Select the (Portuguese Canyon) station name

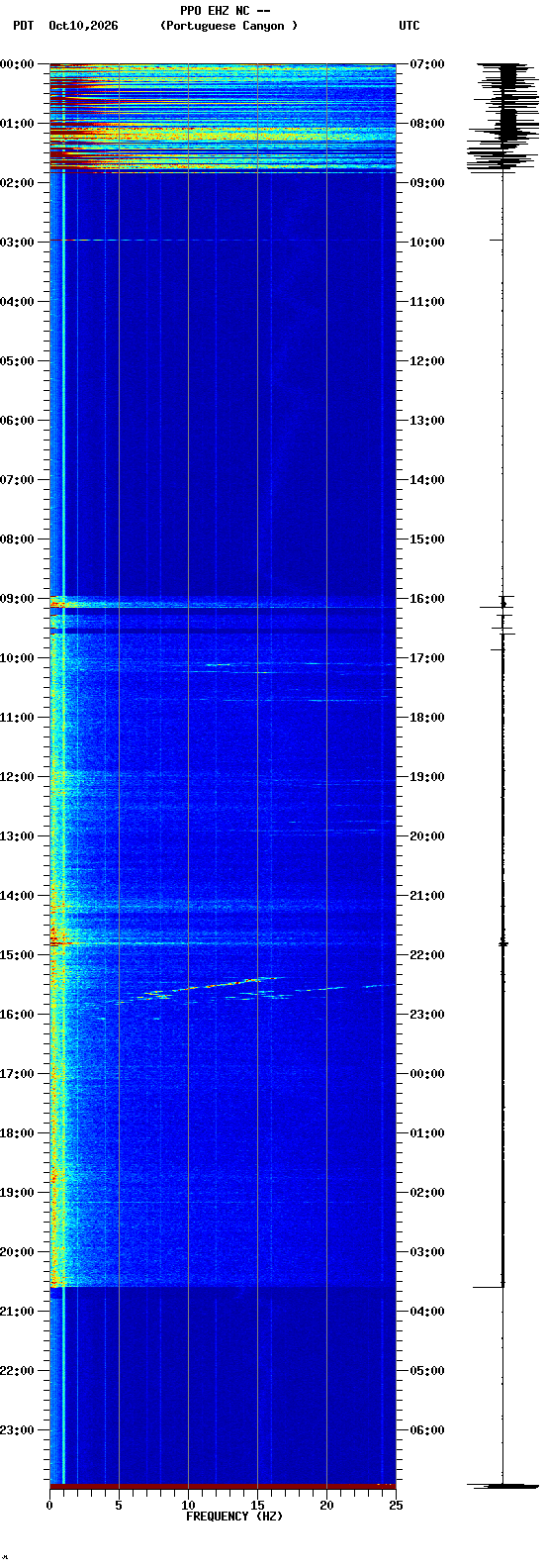click(228, 26)
